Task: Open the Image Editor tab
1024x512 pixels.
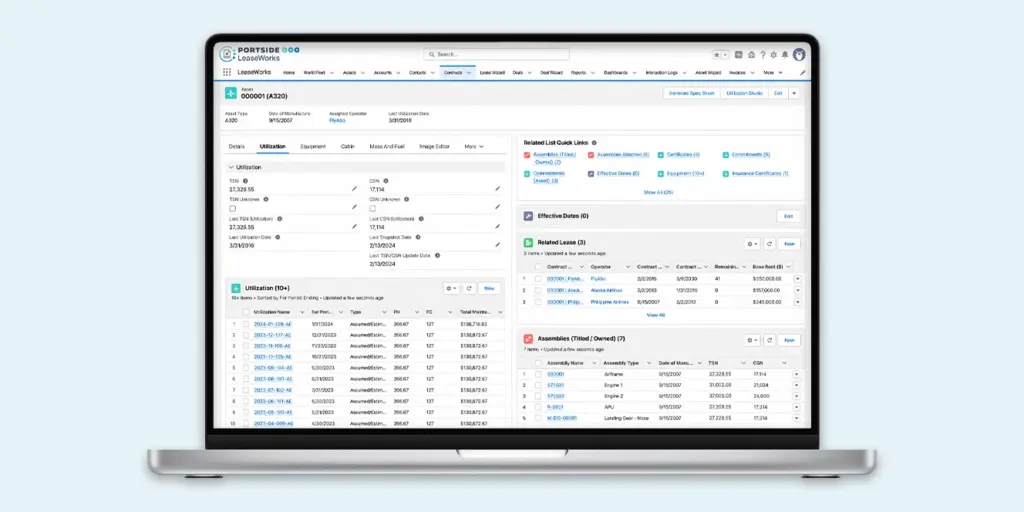Action: click(434, 147)
